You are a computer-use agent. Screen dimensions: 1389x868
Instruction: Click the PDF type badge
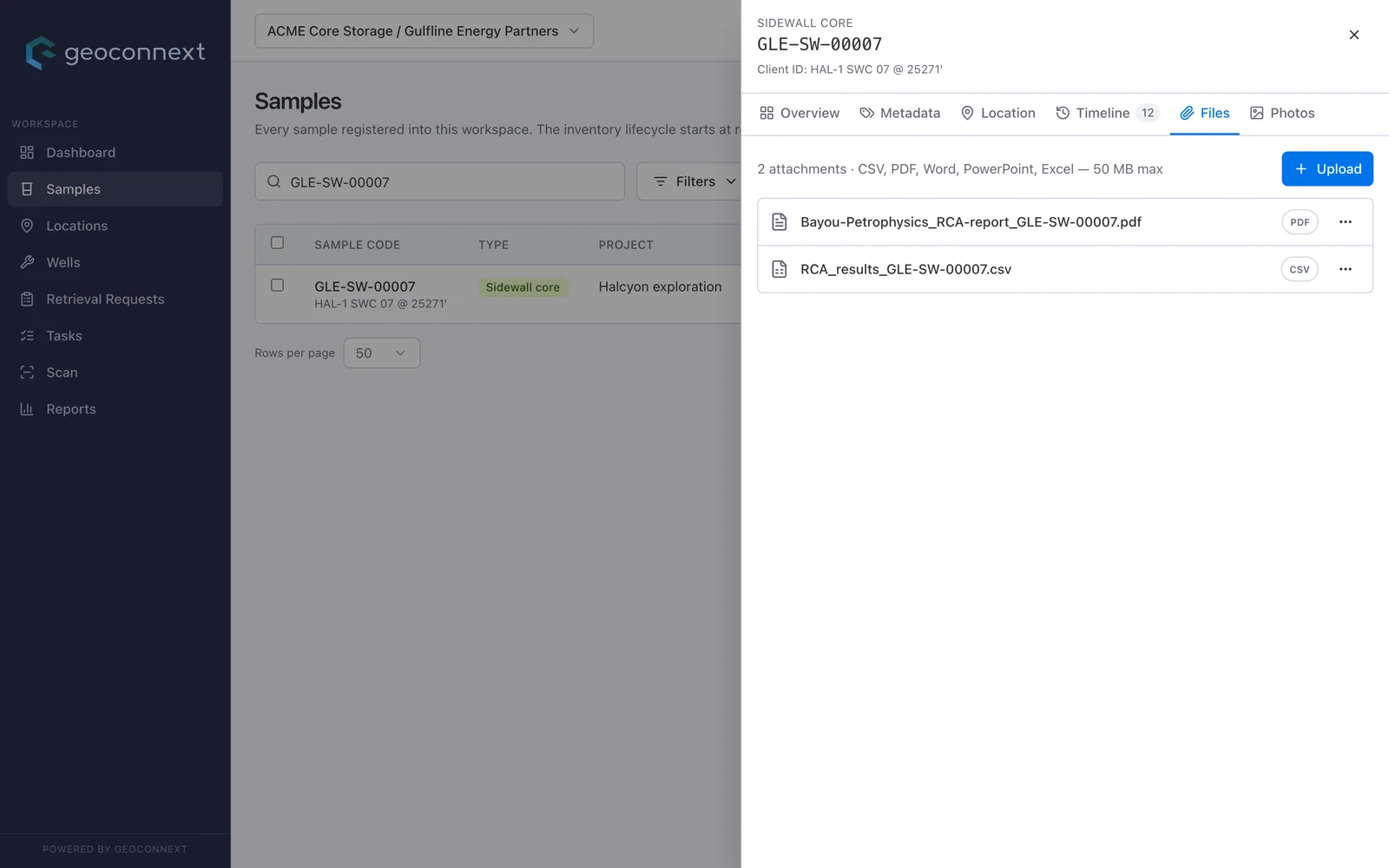pyautogui.click(x=1300, y=222)
